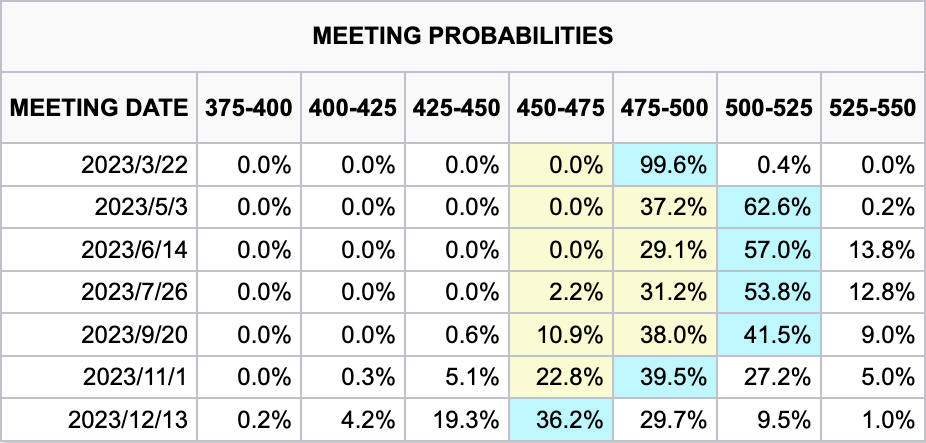Select the 375-400 column header
The width and height of the screenshot is (926, 443).
point(250,107)
